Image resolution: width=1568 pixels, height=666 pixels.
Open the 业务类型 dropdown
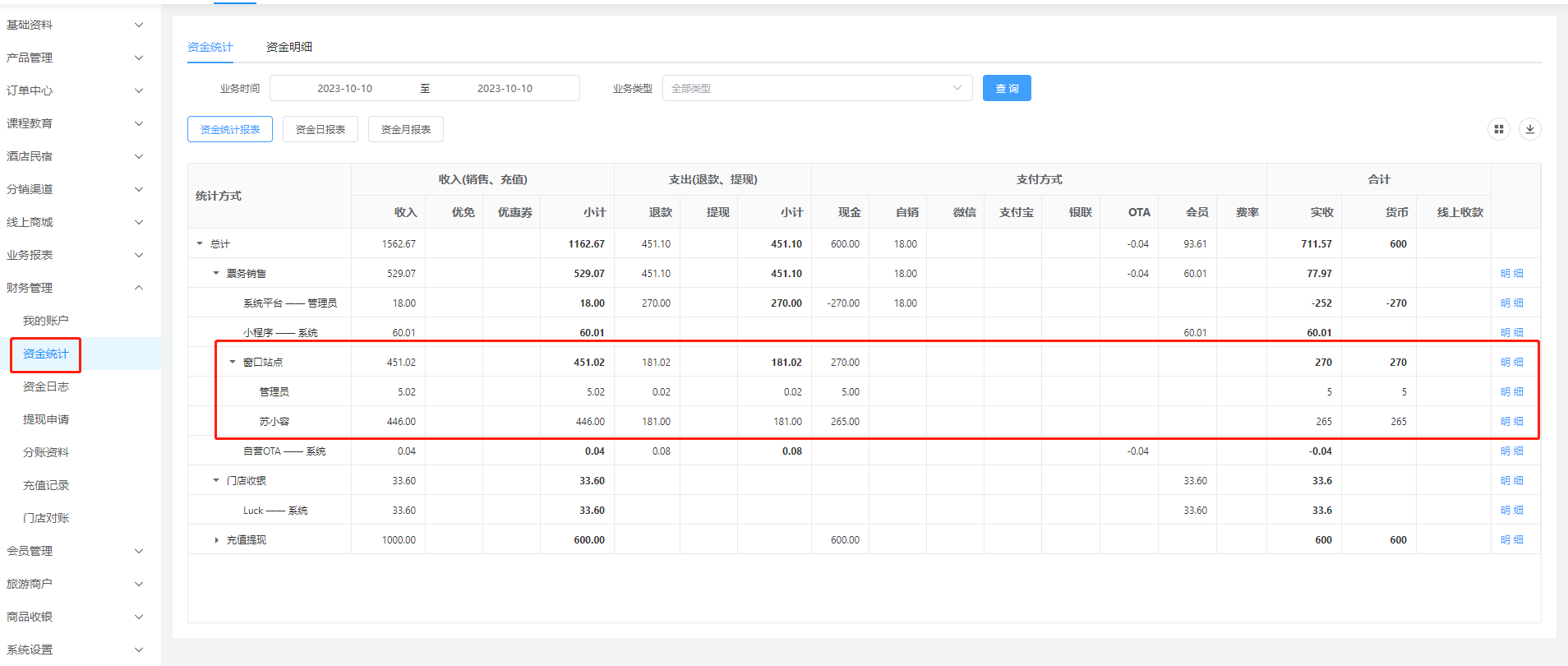point(816,88)
